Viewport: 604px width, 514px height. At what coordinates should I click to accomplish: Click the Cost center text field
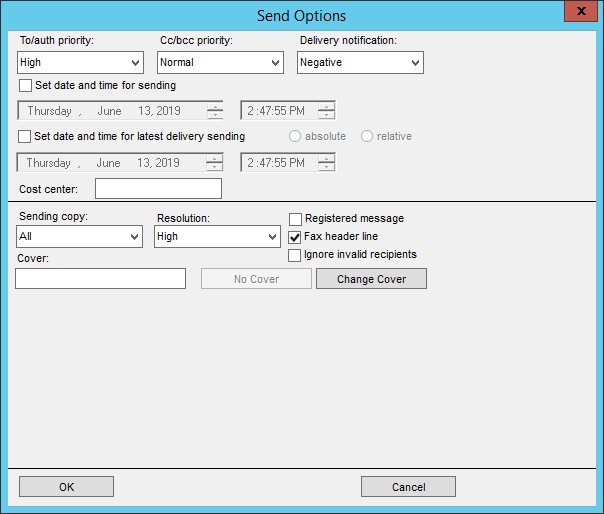coord(158,189)
